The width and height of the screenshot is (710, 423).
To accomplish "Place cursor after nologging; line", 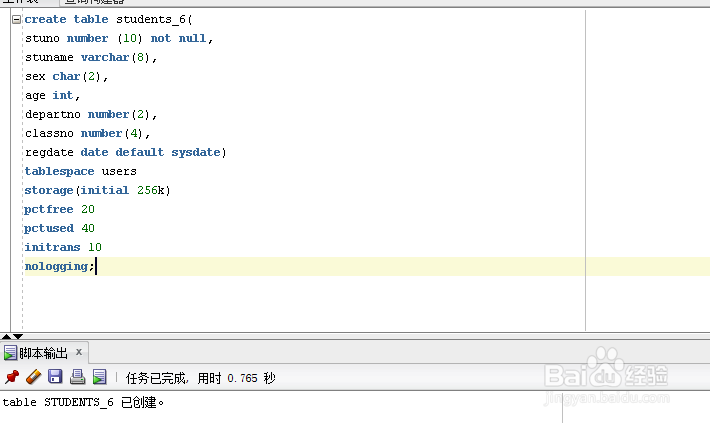I will pyautogui.click(x=96, y=266).
